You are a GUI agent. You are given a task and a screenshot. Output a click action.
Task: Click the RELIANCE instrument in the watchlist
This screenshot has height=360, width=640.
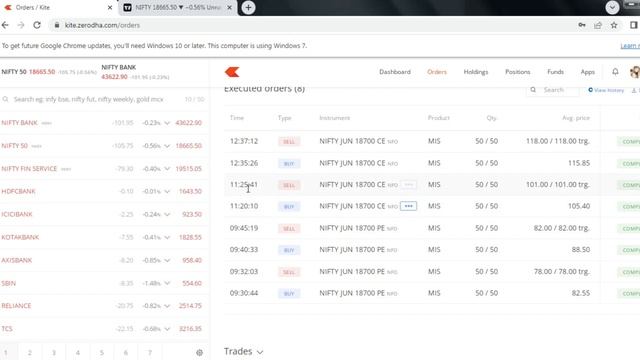point(16,306)
